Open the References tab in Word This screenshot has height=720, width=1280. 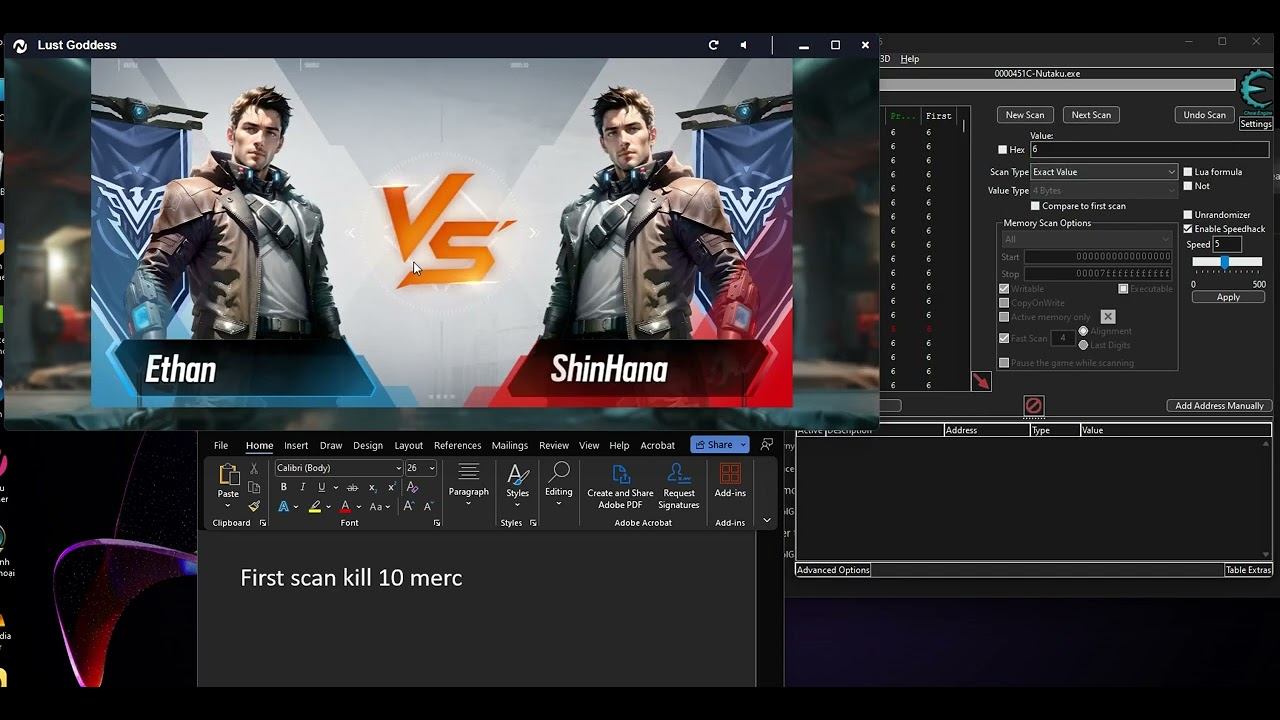tap(457, 445)
